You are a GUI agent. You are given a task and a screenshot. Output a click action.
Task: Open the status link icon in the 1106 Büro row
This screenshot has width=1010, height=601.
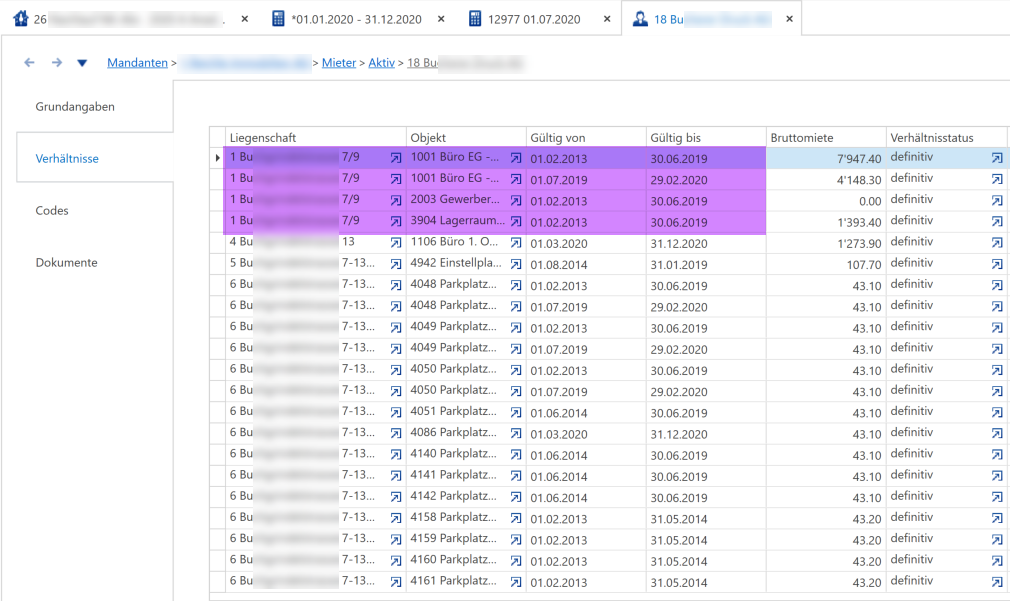(996, 243)
